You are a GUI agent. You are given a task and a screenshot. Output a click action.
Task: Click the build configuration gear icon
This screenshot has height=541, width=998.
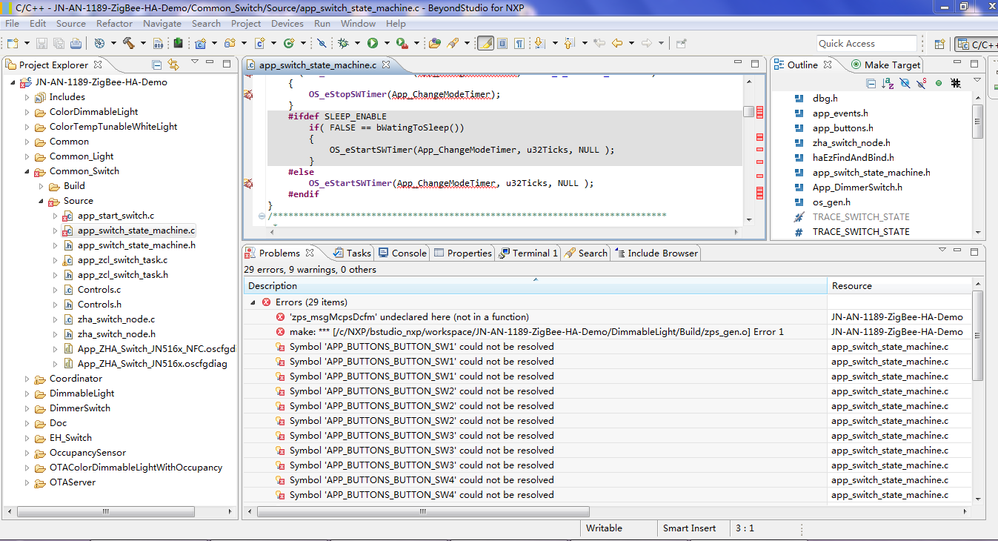99,43
